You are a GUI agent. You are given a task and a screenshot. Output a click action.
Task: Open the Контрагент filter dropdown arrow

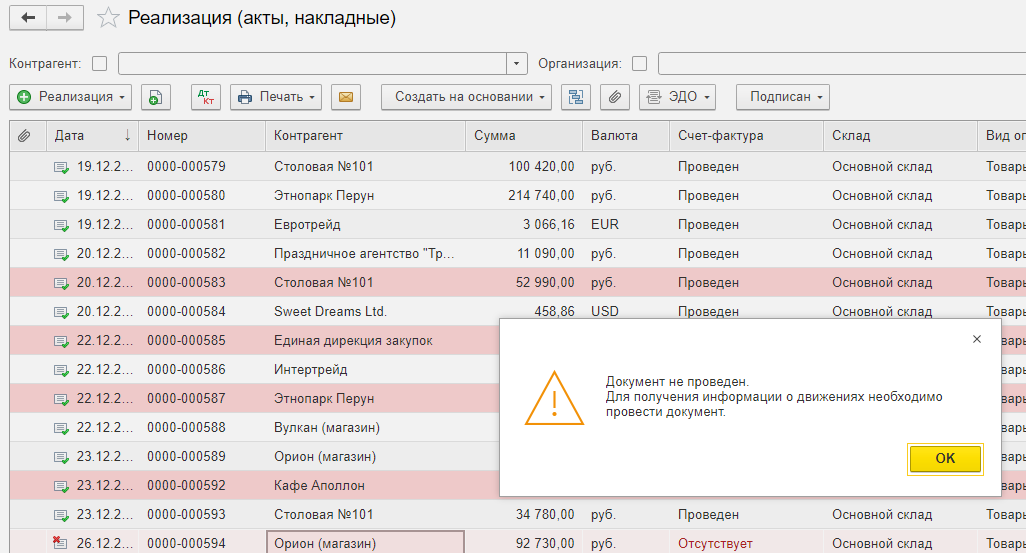[516, 63]
